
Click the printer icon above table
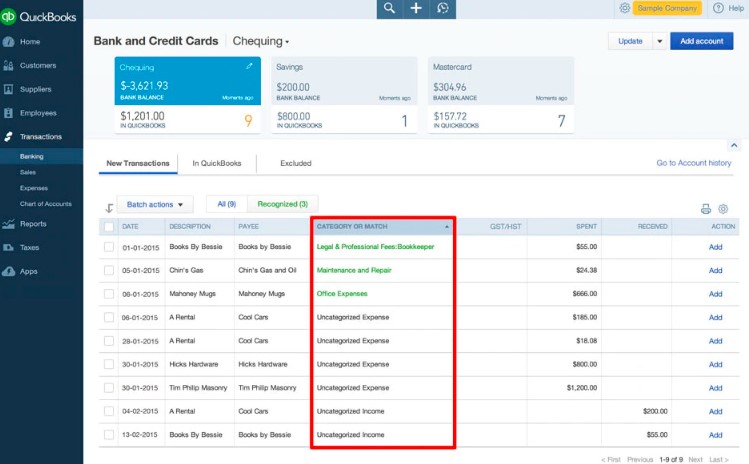point(706,209)
